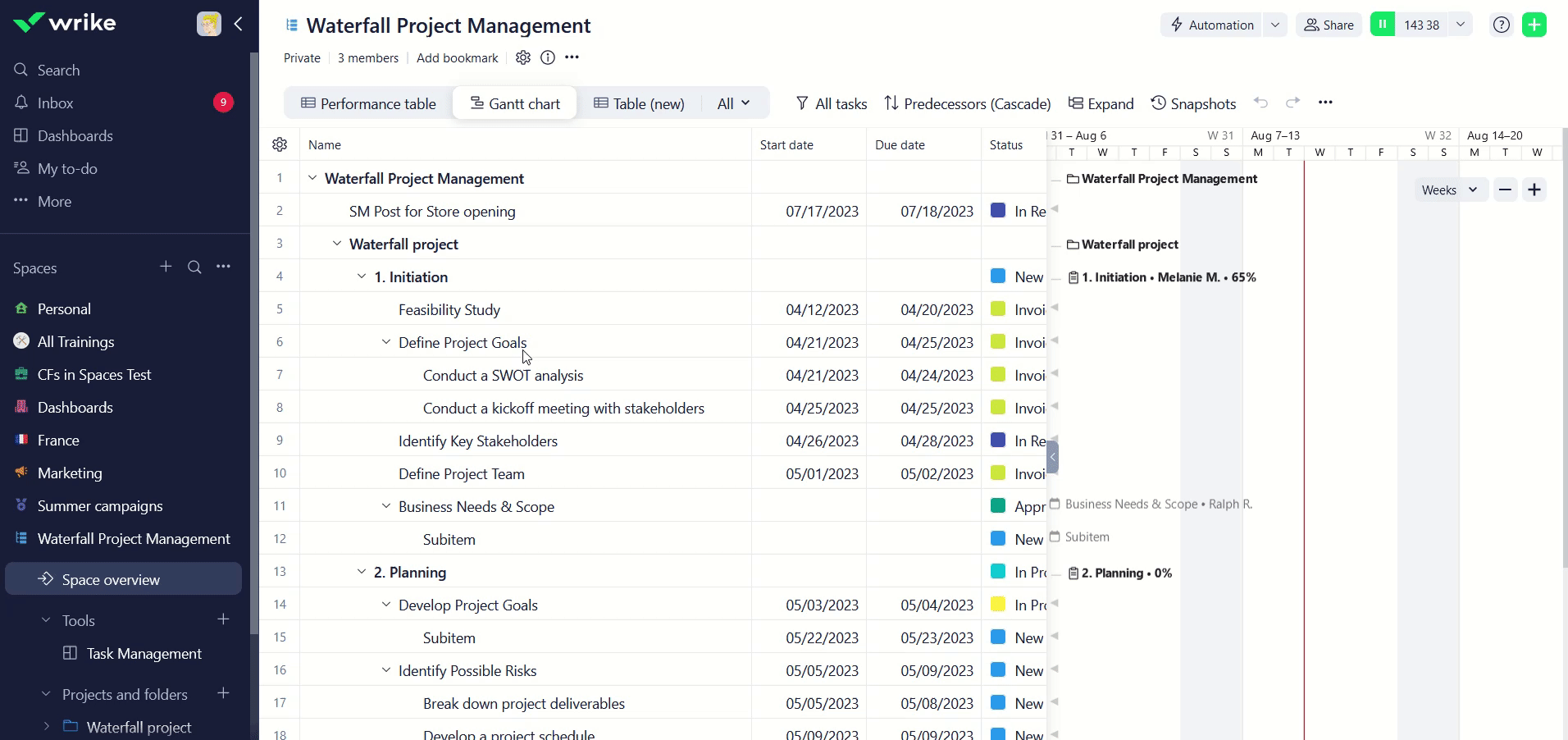Open space settings gear next to bookmark
Screen dimensions: 1568x740
pyautogui.click(x=523, y=57)
